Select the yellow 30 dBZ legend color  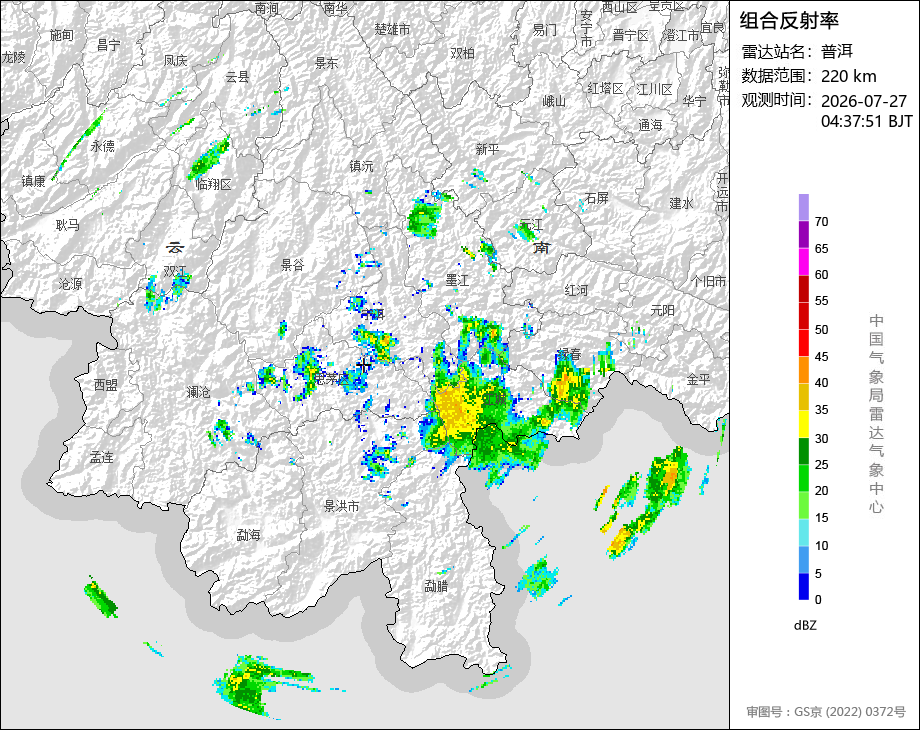[804, 424]
